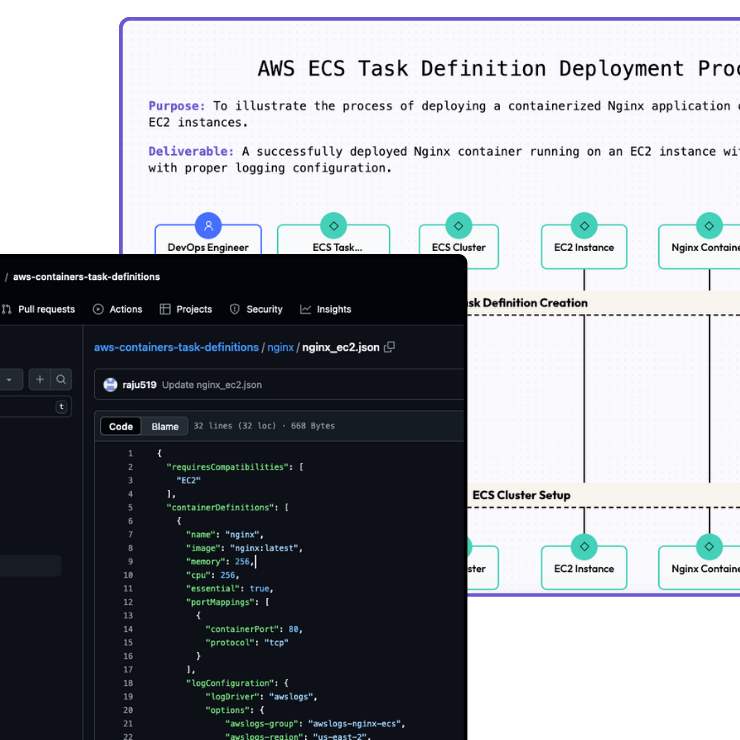Switch to the Code view
Image resolution: width=740 pixels, height=740 pixels.
pyautogui.click(x=121, y=426)
